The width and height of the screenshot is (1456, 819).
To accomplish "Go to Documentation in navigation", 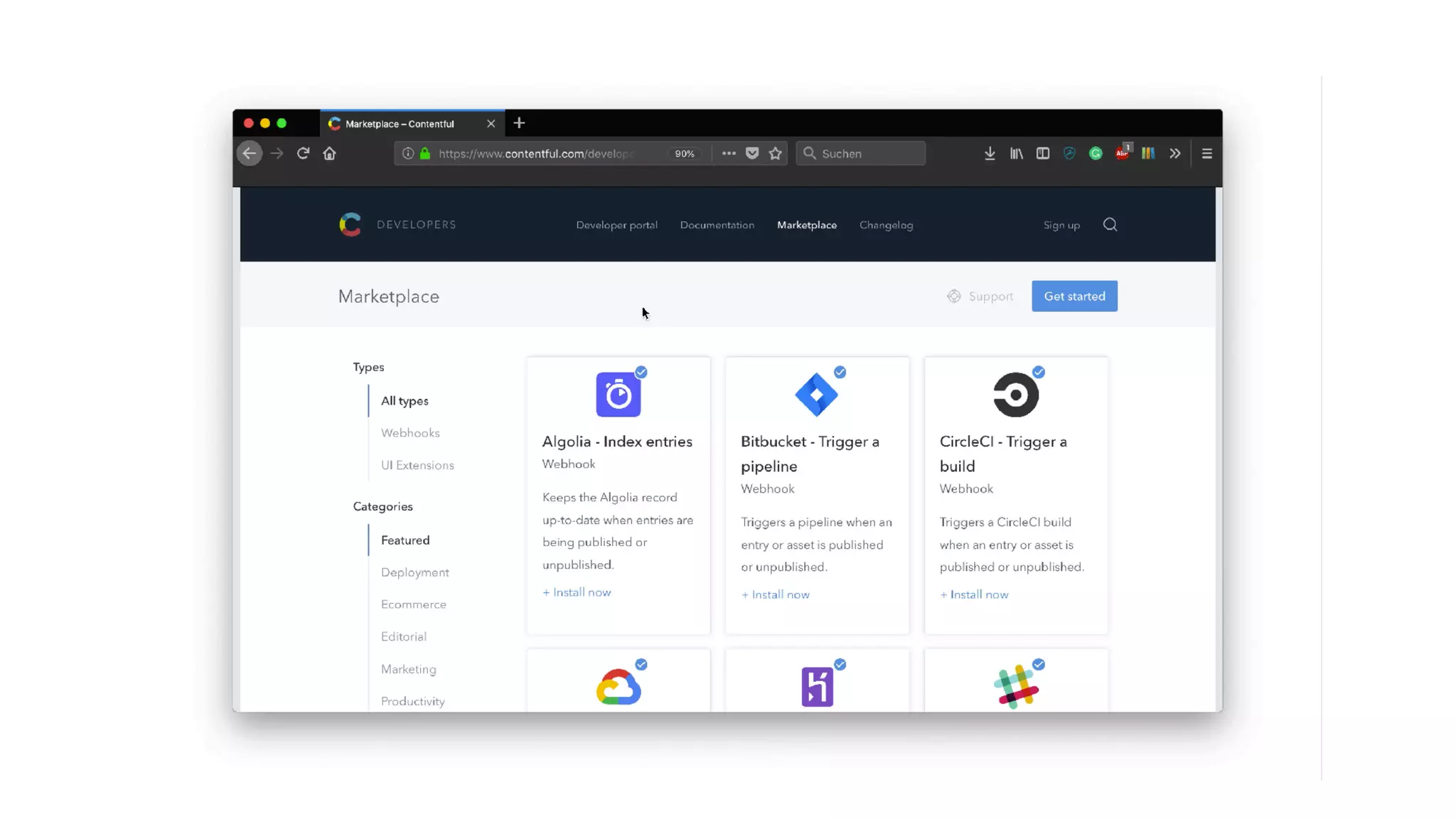I will pyautogui.click(x=717, y=225).
